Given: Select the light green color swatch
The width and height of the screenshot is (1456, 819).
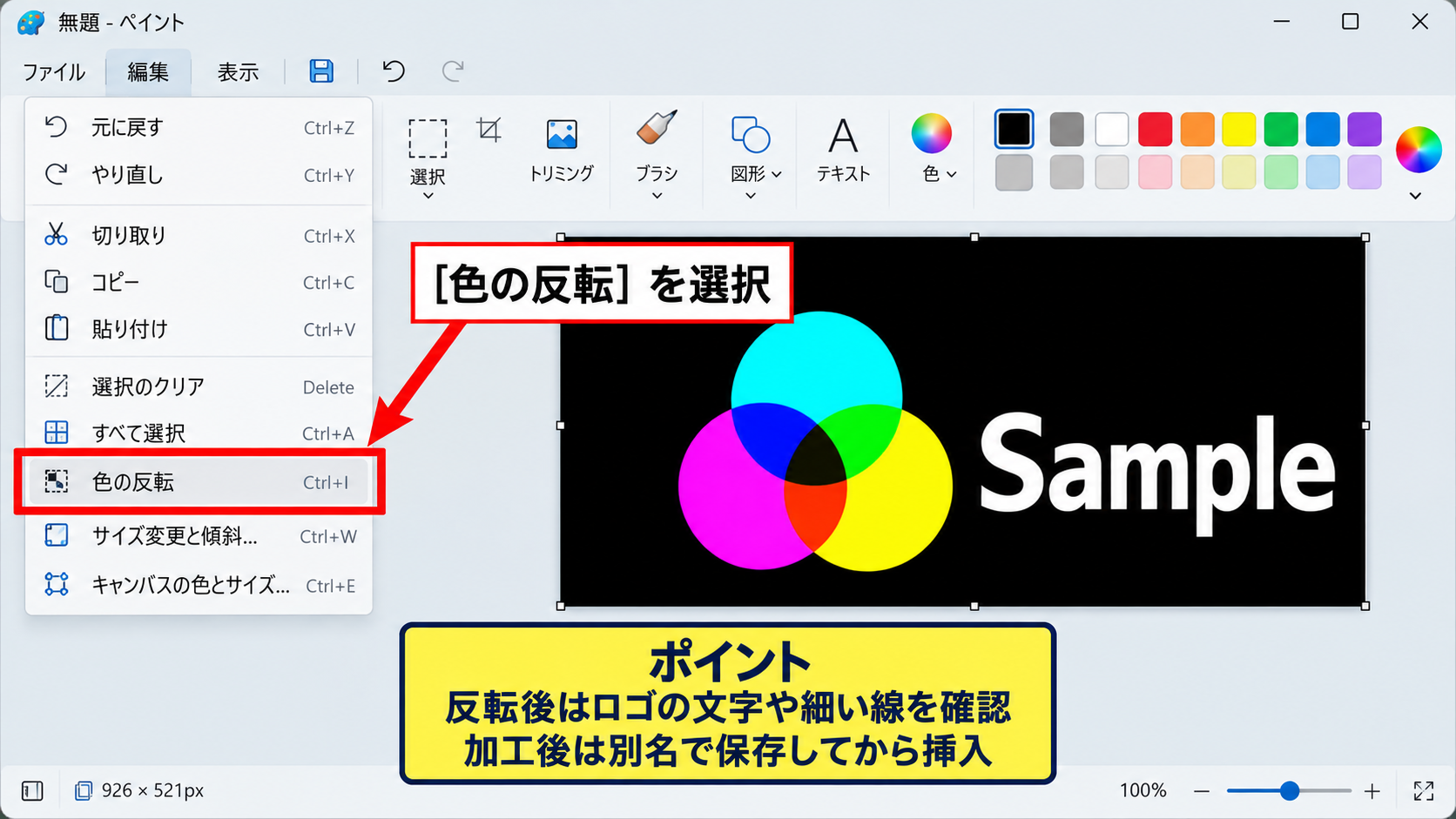Looking at the screenshot, I should [1281, 172].
